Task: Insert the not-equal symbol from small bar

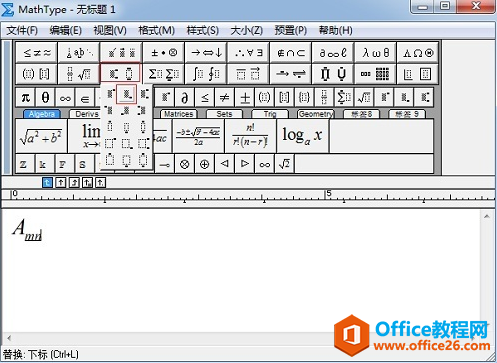Action: 224,98
